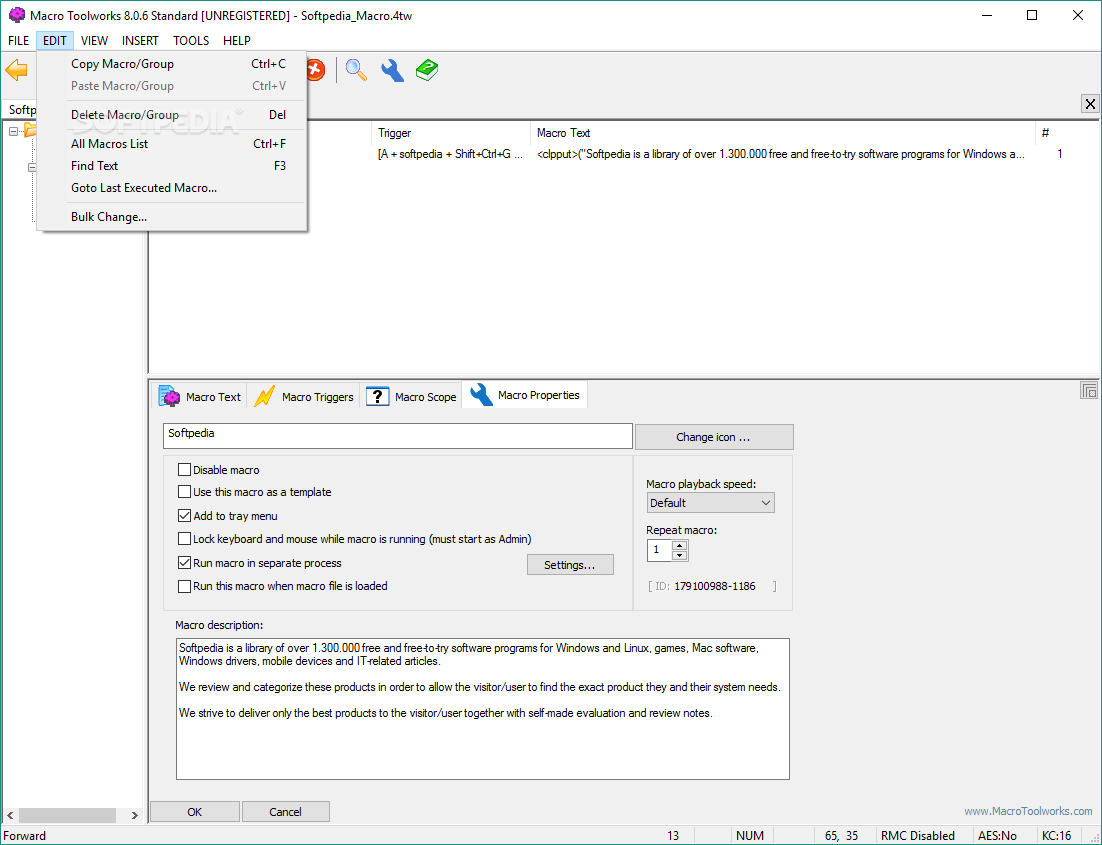Screen dimensions: 1102x845
Task: Click the OK button
Action: (x=195, y=811)
